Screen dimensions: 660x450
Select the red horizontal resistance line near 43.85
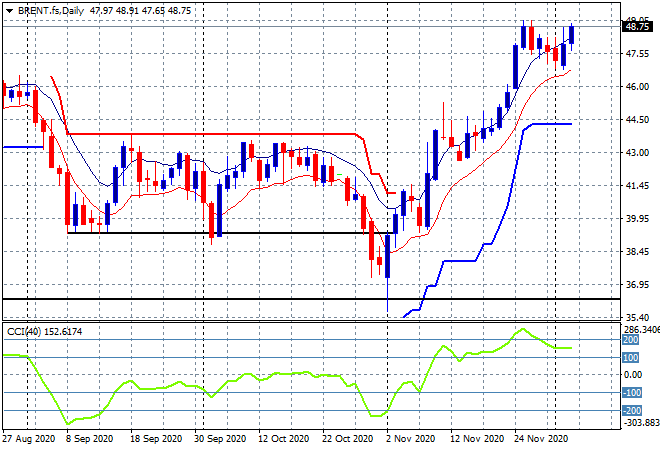pyautogui.click(x=210, y=134)
